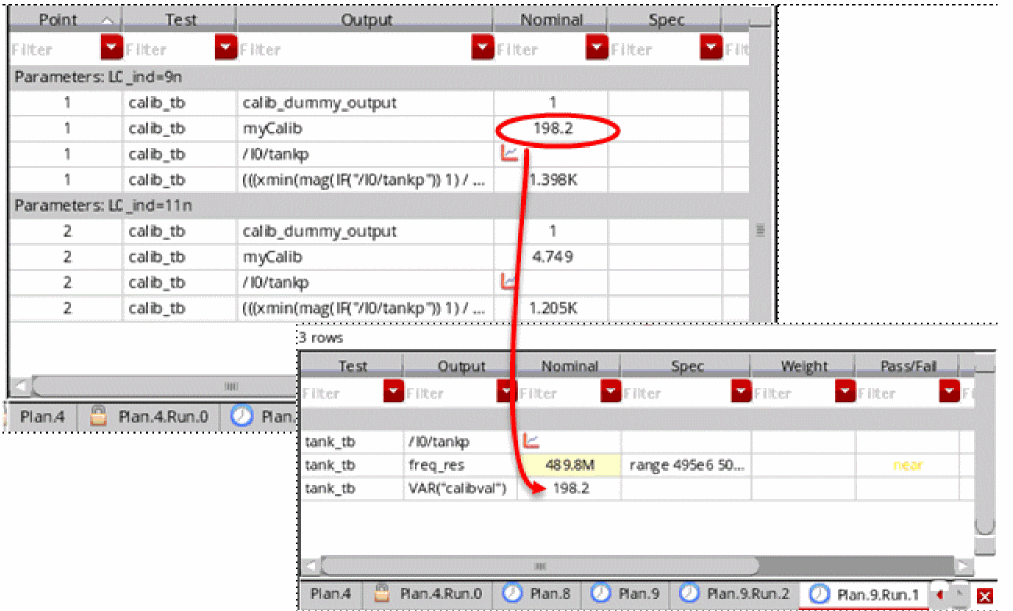Click the clock icon on Plan.9.Run.2 tab
The image size is (1013, 611).
click(689, 593)
